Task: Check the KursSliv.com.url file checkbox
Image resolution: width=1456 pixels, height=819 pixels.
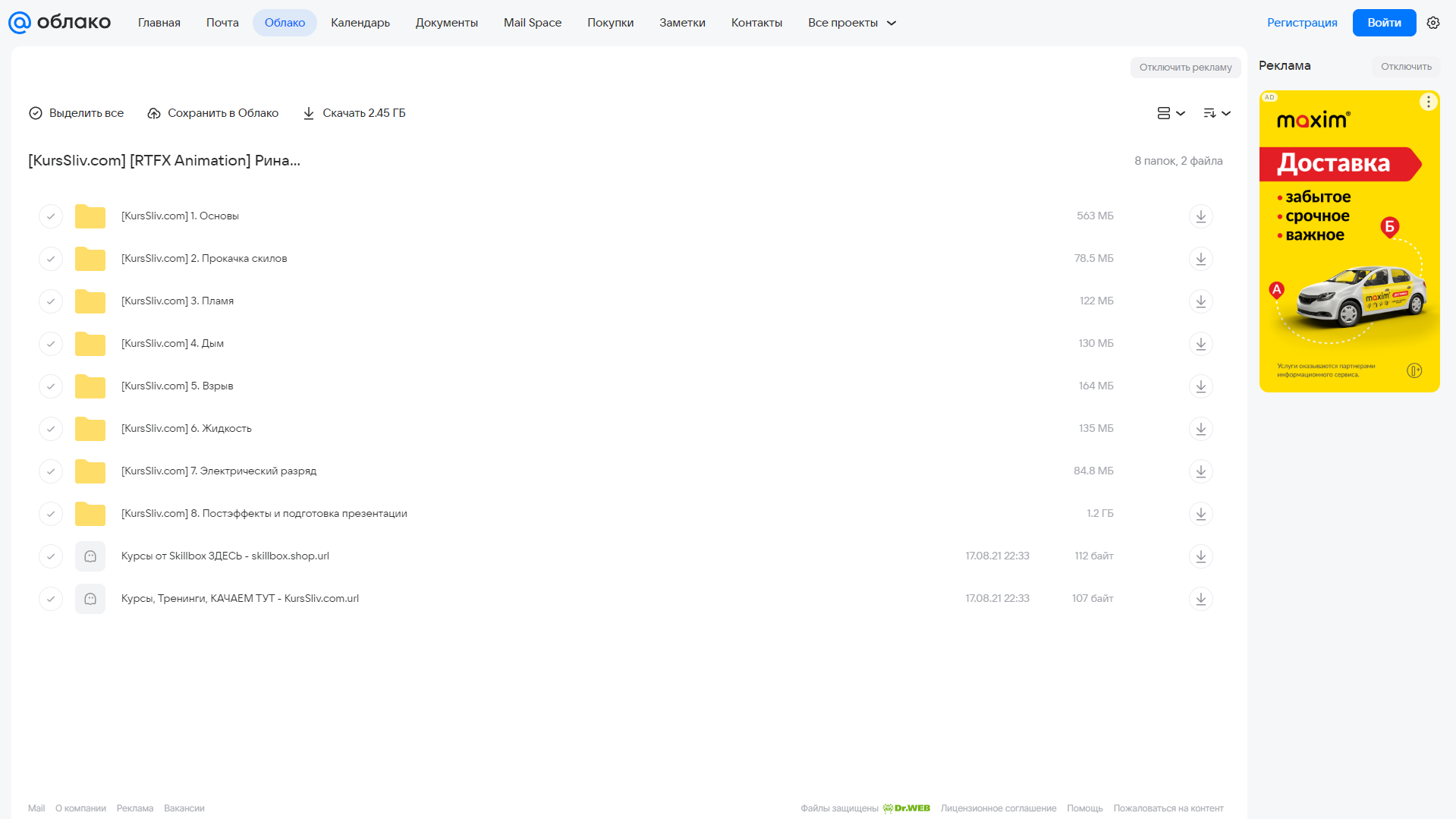Action: point(51,599)
